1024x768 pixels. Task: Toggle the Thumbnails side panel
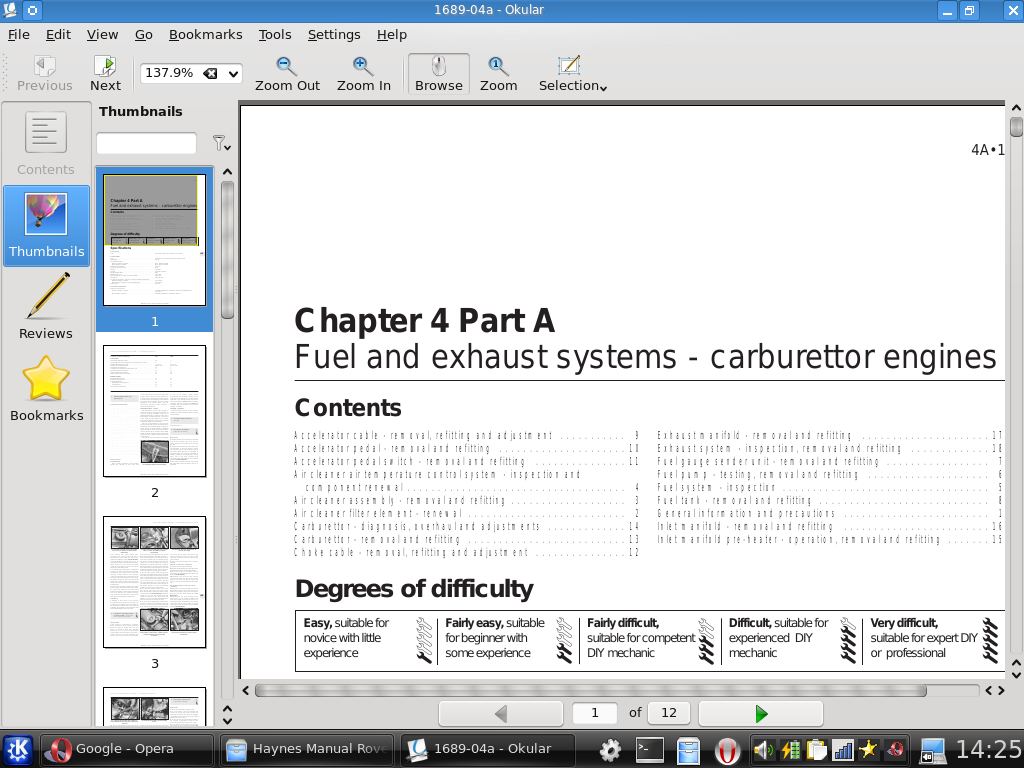point(46,225)
